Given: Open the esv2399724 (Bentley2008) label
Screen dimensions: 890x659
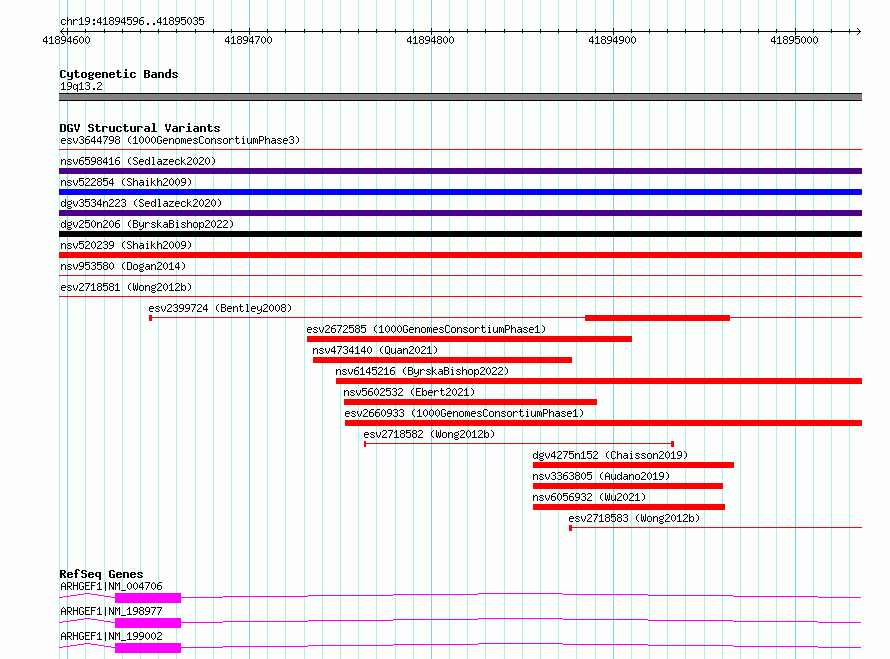Looking at the screenshot, I should [220, 308].
